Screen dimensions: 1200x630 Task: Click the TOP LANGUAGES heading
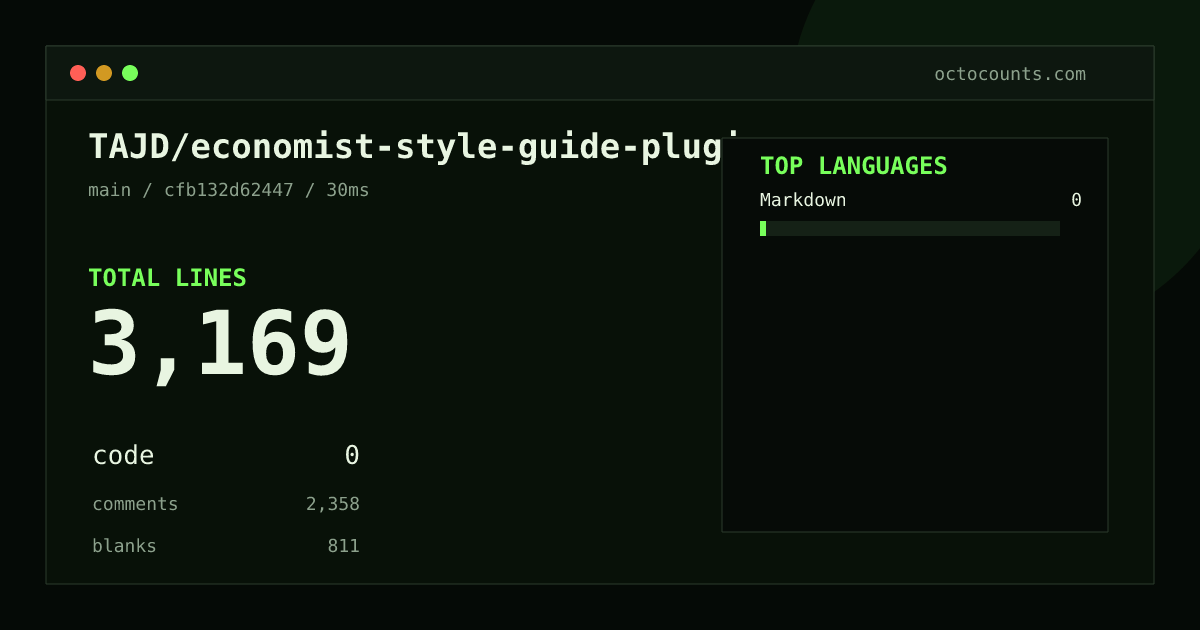click(x=853, y=166)
